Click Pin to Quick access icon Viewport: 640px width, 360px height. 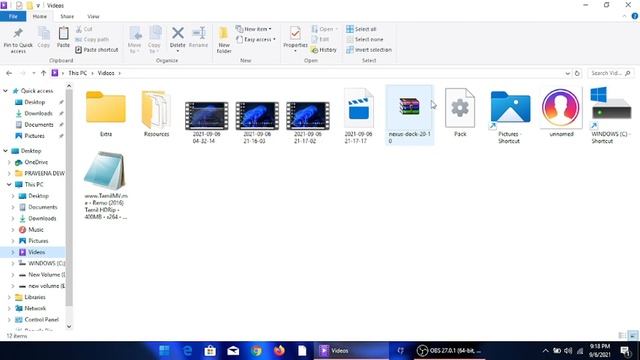tap(18, 33)
